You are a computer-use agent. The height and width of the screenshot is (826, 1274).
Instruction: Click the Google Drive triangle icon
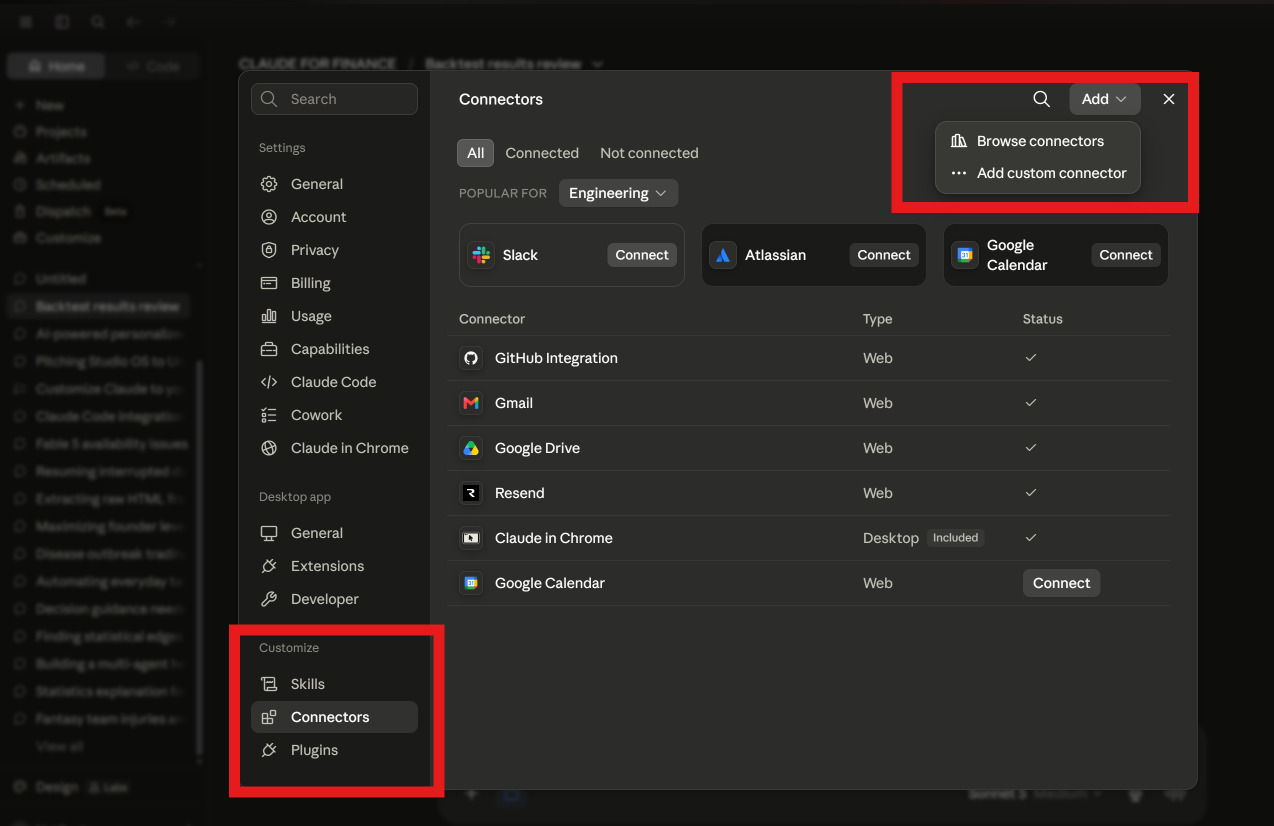471,448
